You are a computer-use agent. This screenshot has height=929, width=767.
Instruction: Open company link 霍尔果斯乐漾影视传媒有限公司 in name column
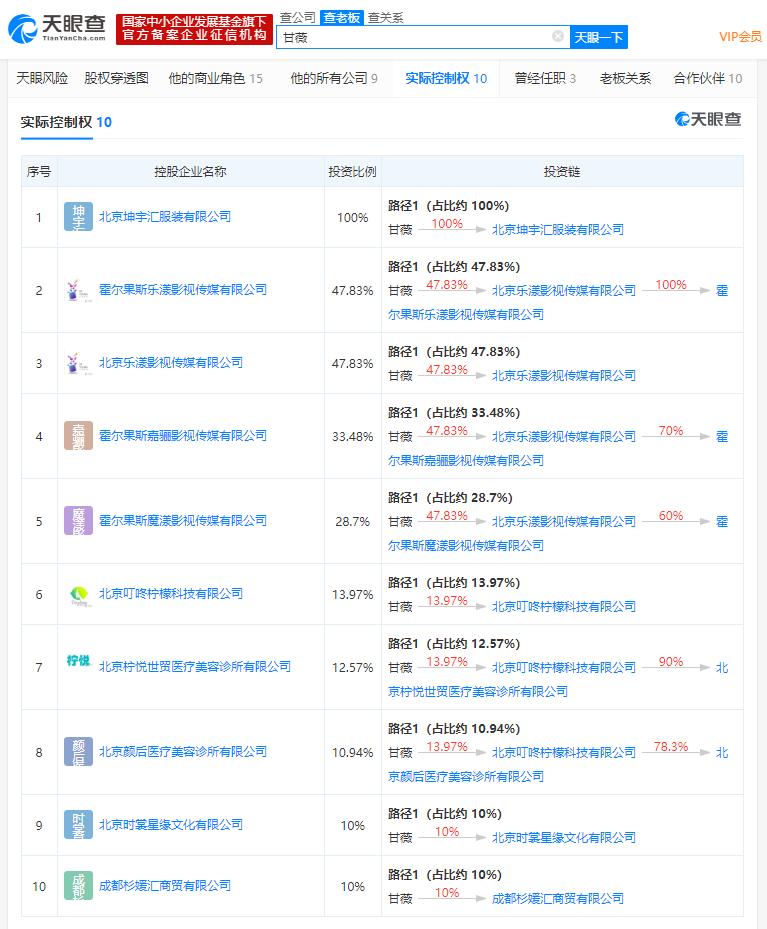(182, 290)
